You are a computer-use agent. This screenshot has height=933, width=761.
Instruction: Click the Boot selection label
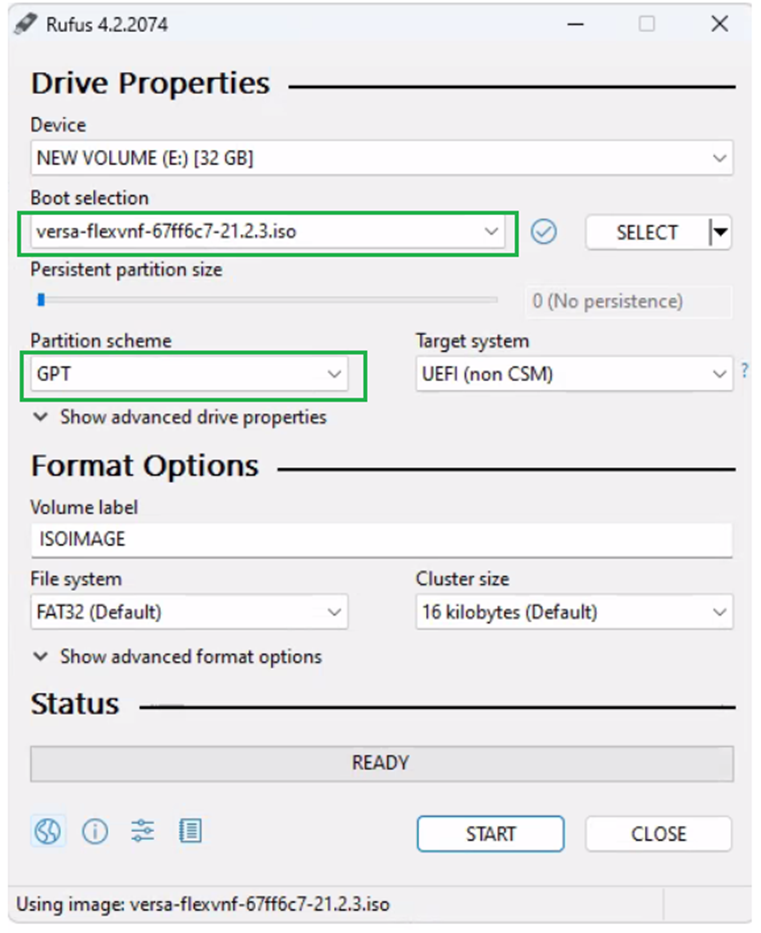[89, 198]
